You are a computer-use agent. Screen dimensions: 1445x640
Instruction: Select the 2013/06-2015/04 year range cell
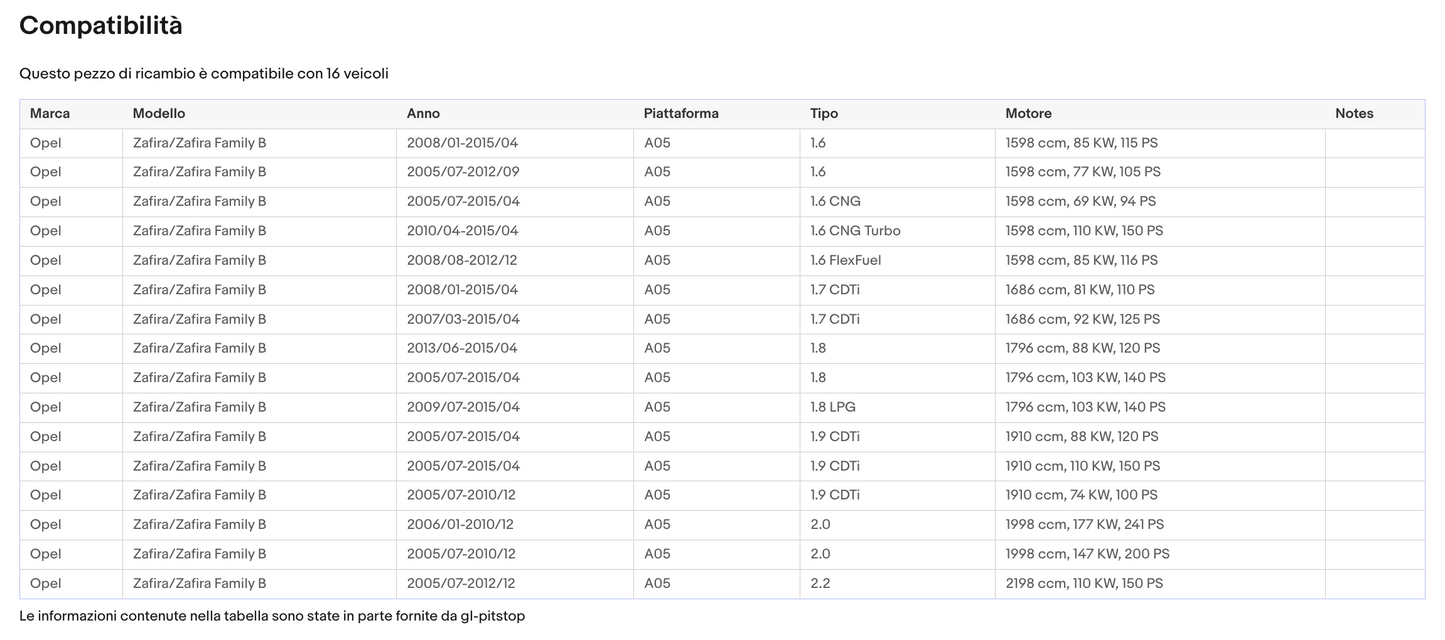pos(463,348)
